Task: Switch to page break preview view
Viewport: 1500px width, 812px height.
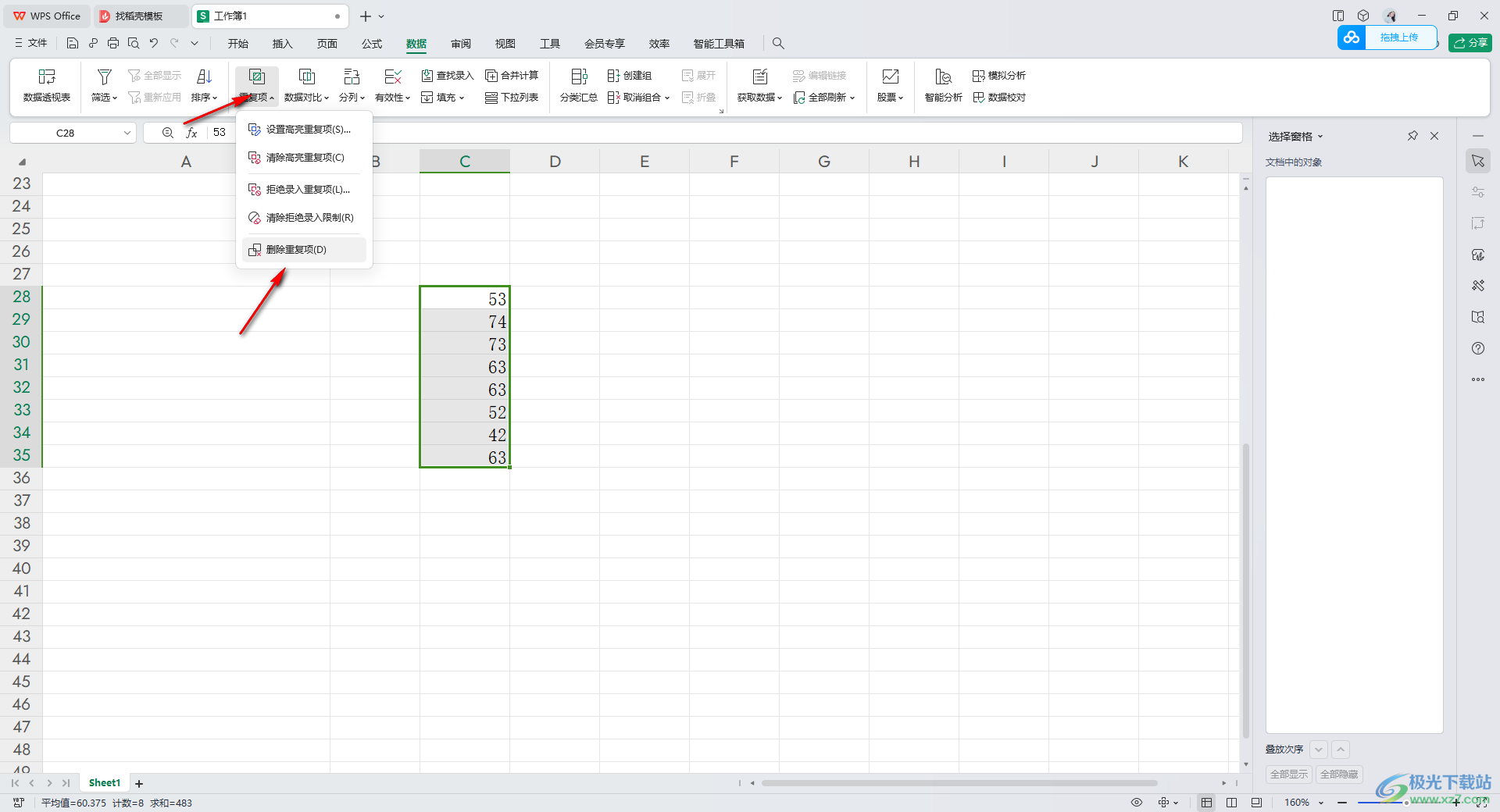Action: [1256, 803]
